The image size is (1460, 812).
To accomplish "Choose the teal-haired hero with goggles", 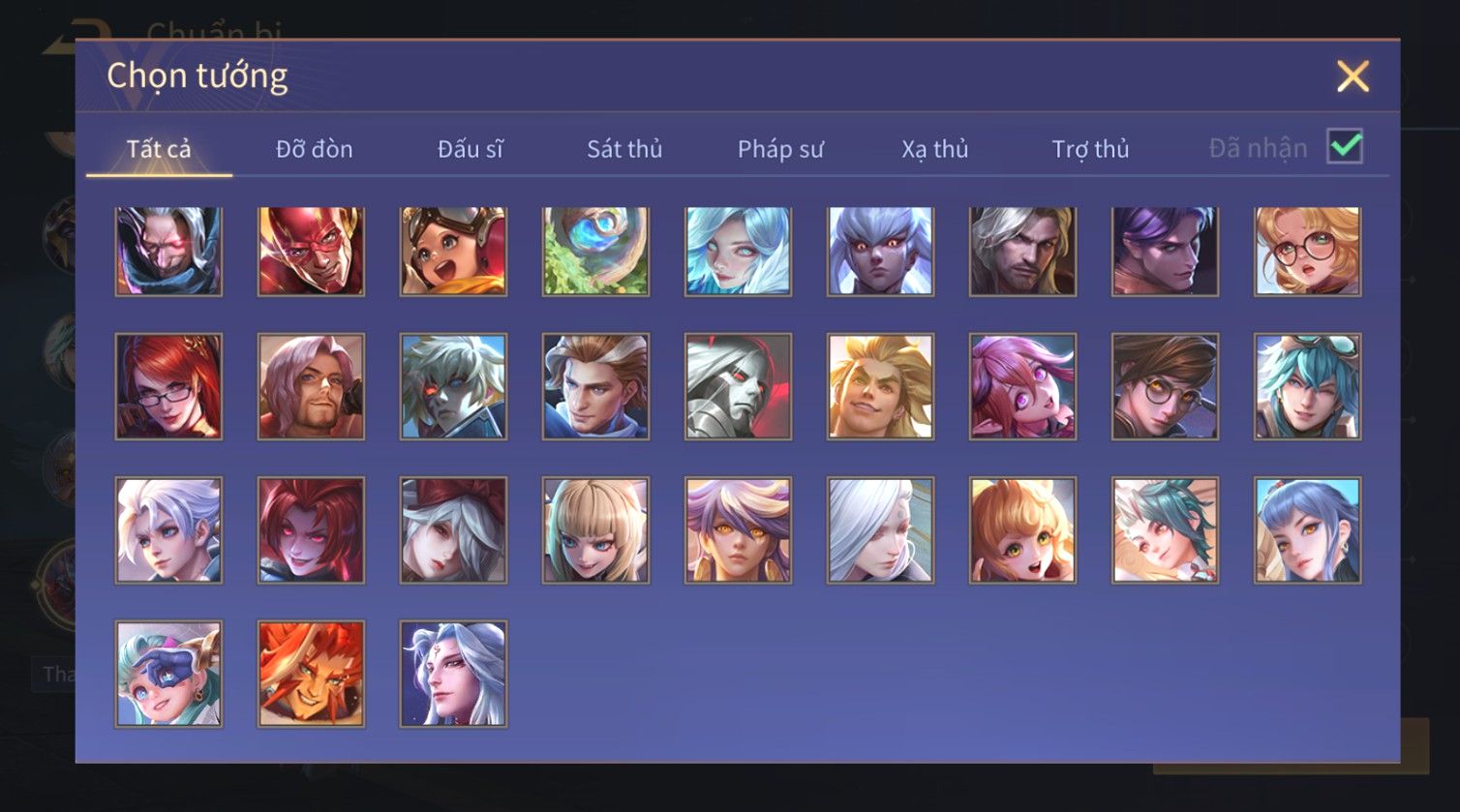I will (x=1307, y=386).
